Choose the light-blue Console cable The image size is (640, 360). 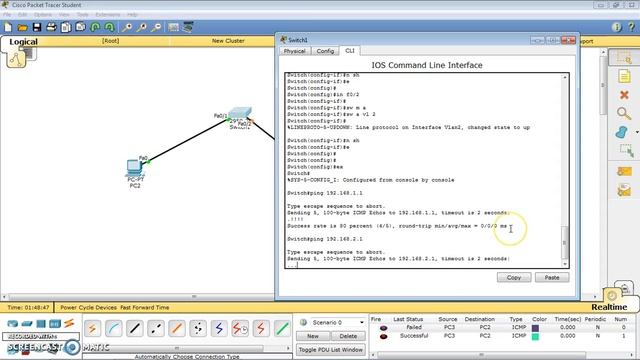(x=113, y=328)
